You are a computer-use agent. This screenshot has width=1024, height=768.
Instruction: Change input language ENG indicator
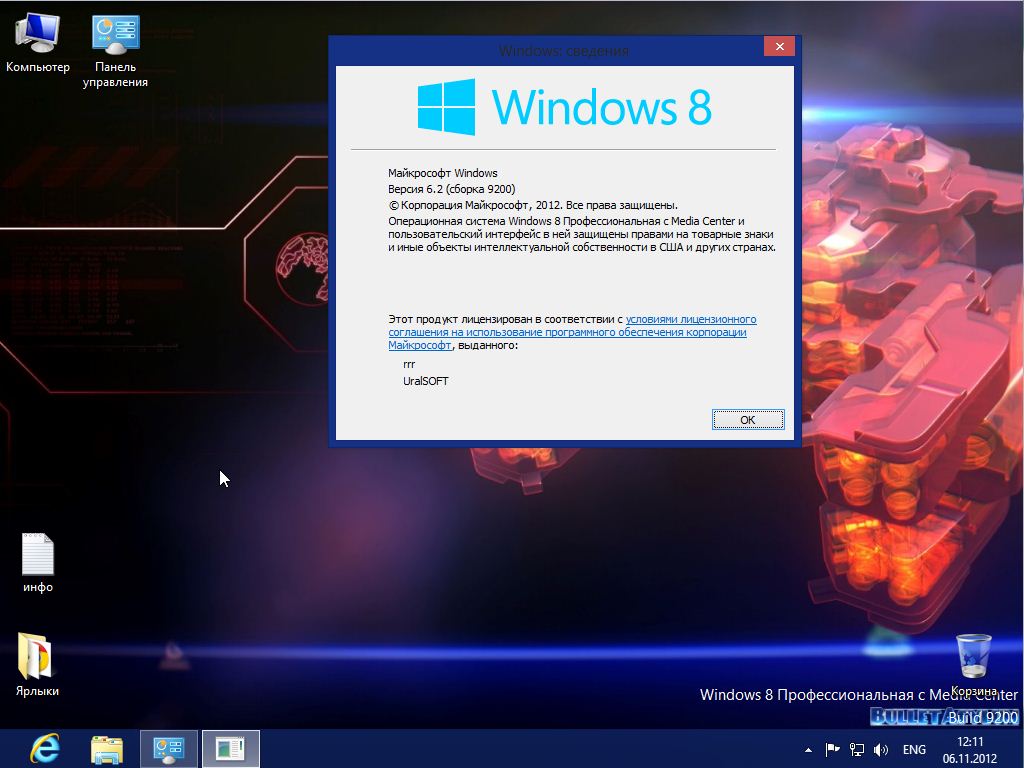coord(914,750)
